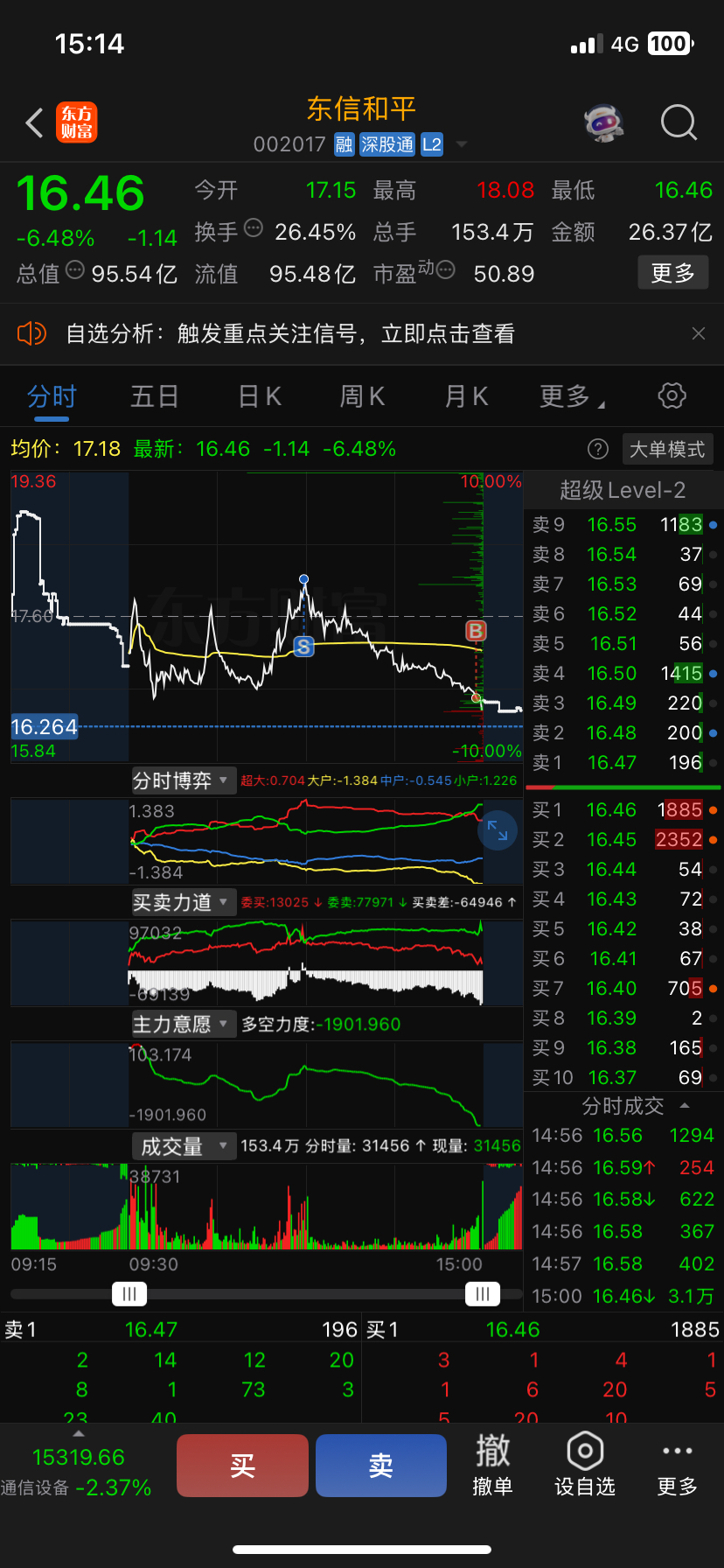Screen dimensions: 724x1568
Task: Open chart settings gear icon
Action: [x=672, y=395]
